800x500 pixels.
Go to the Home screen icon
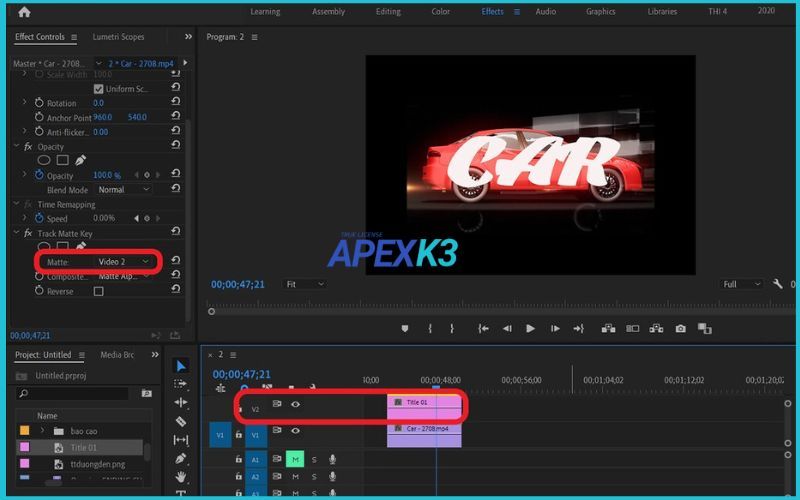[24, 12]
